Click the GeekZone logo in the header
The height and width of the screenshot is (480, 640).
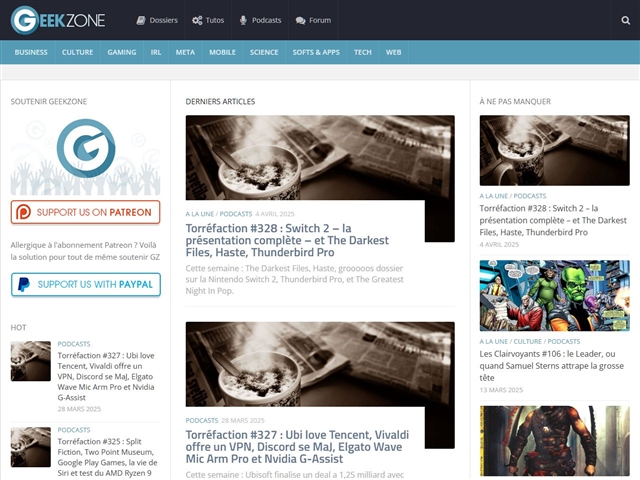point(58,20)
